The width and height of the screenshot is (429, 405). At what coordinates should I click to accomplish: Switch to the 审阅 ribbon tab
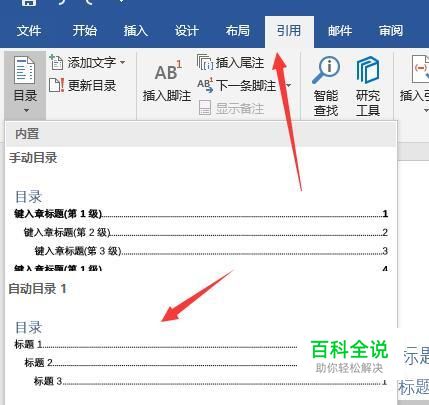pyautogui.click(x=391, y=31)
